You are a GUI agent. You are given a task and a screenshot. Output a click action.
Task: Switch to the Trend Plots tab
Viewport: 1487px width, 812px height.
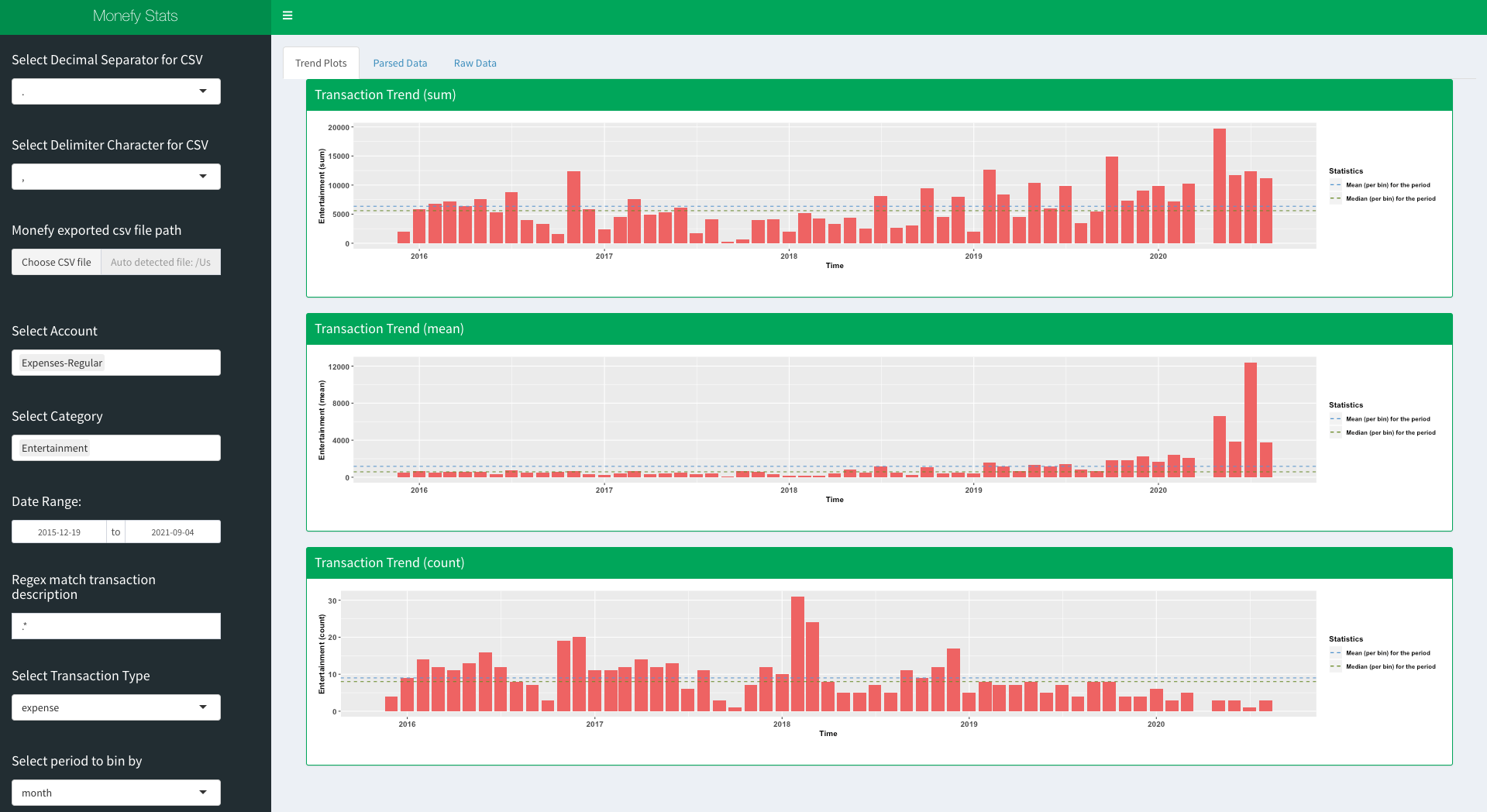[x=321, y=63]
